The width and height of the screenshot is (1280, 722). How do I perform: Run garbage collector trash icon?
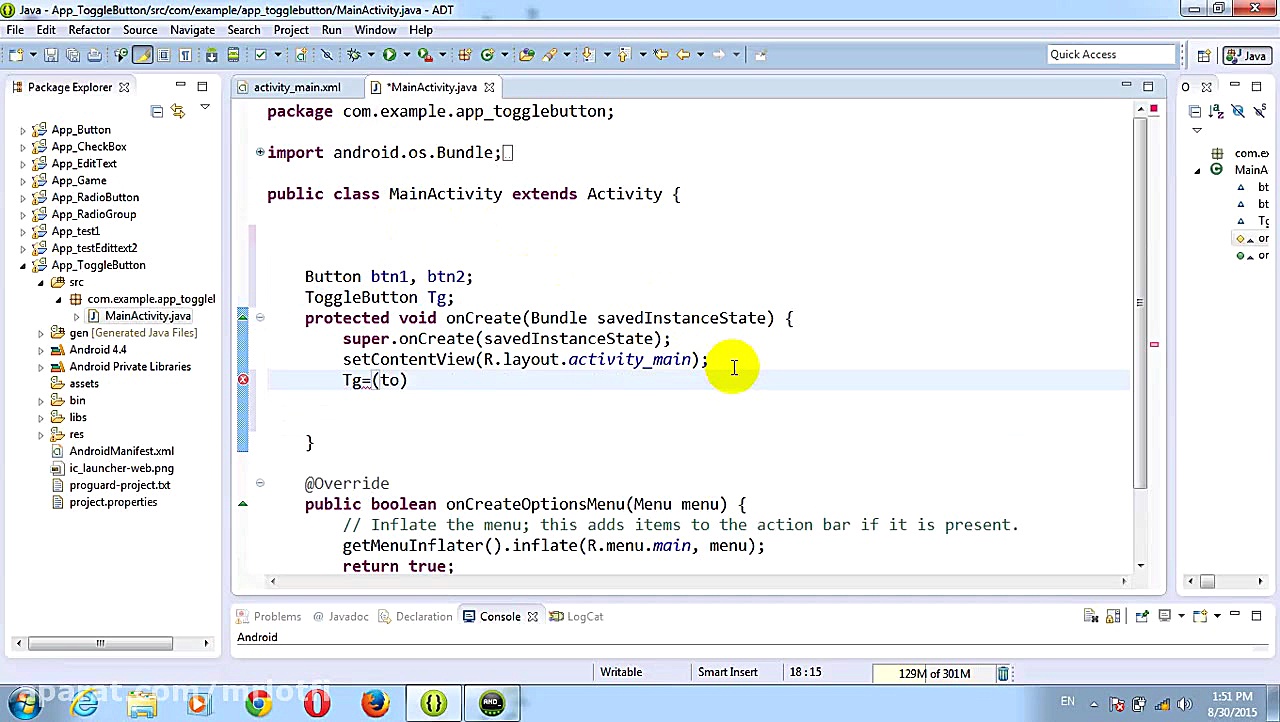tap(1003, 673)
